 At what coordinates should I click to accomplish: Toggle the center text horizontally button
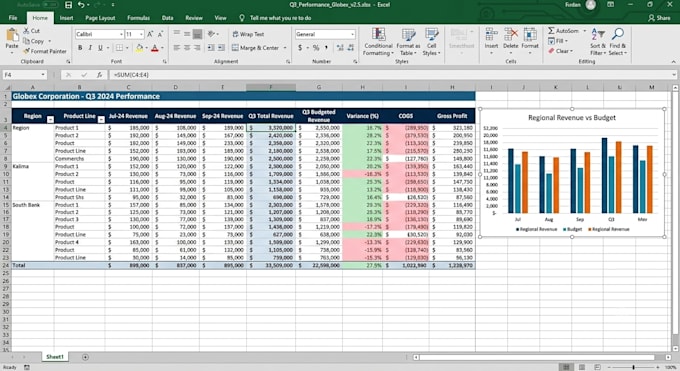187,48
